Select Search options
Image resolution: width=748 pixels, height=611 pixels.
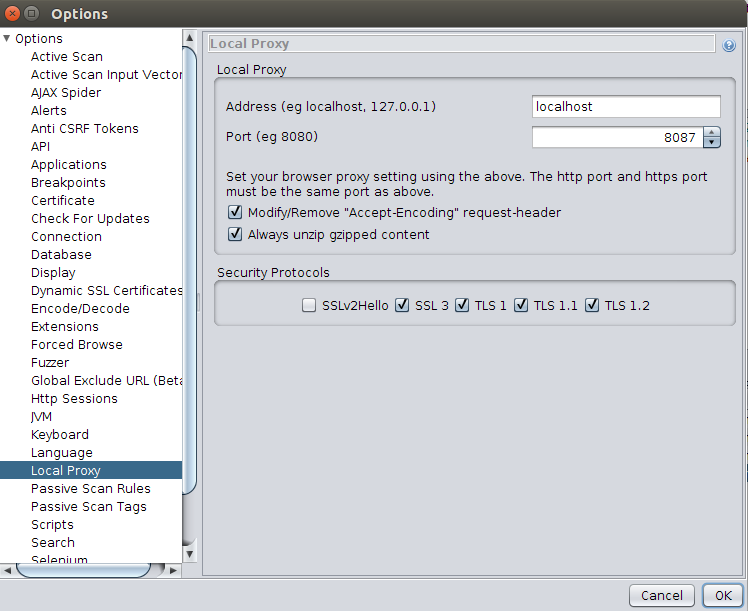pyautogui.click(x=52, y=542)
